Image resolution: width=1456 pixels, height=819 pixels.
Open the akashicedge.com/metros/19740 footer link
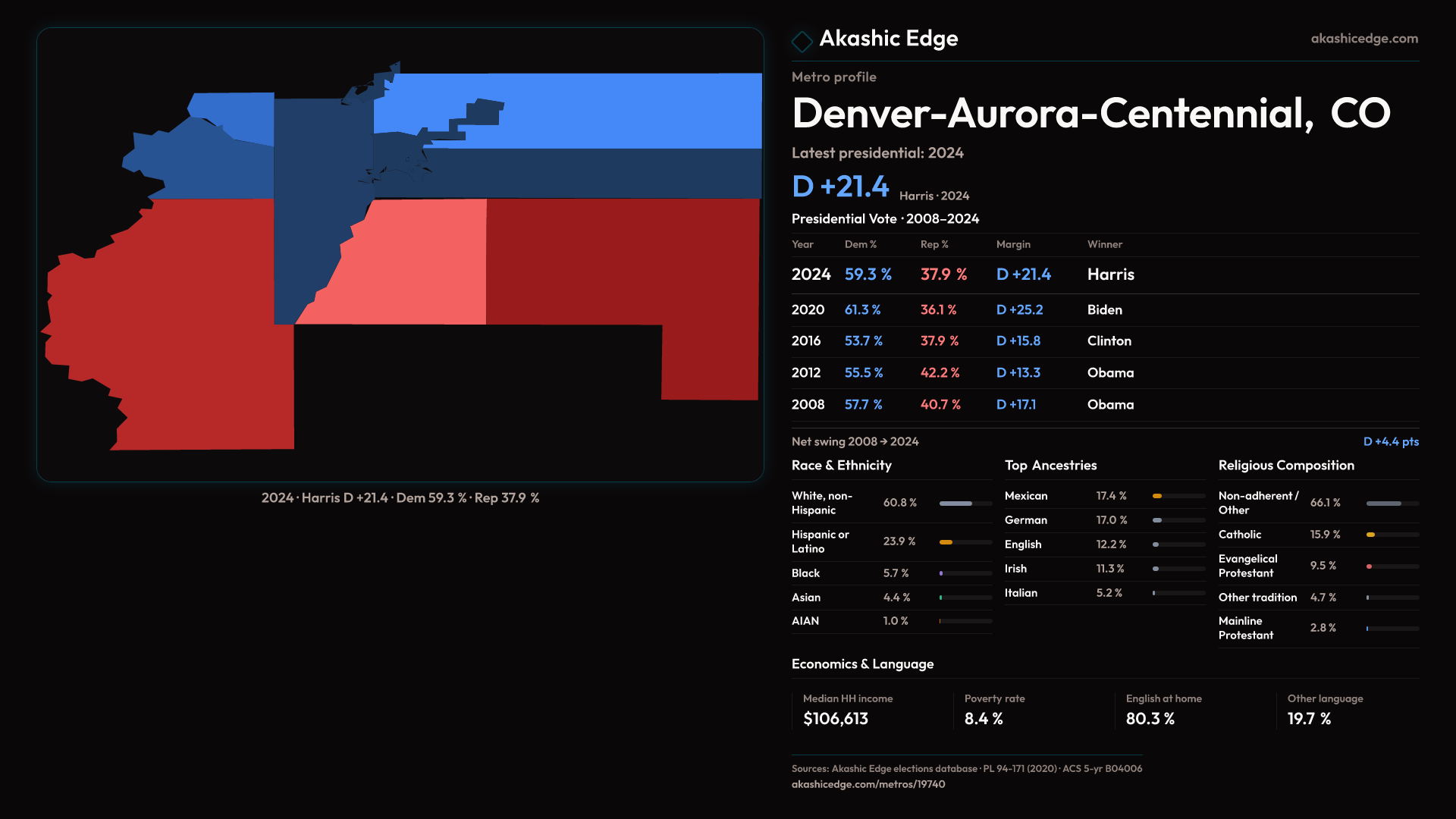tap(868, 784)
